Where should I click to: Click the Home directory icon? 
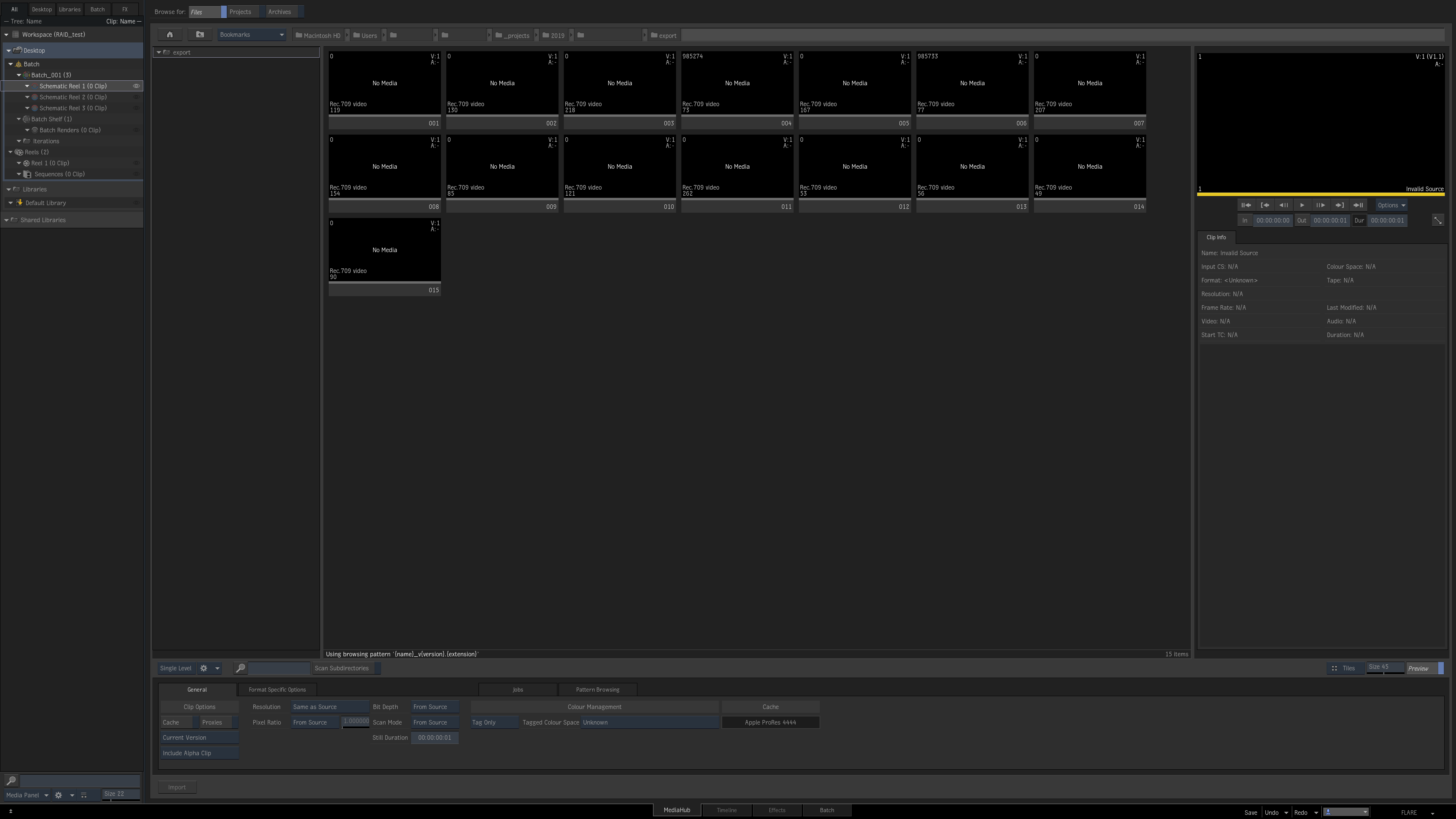point(169,35)
